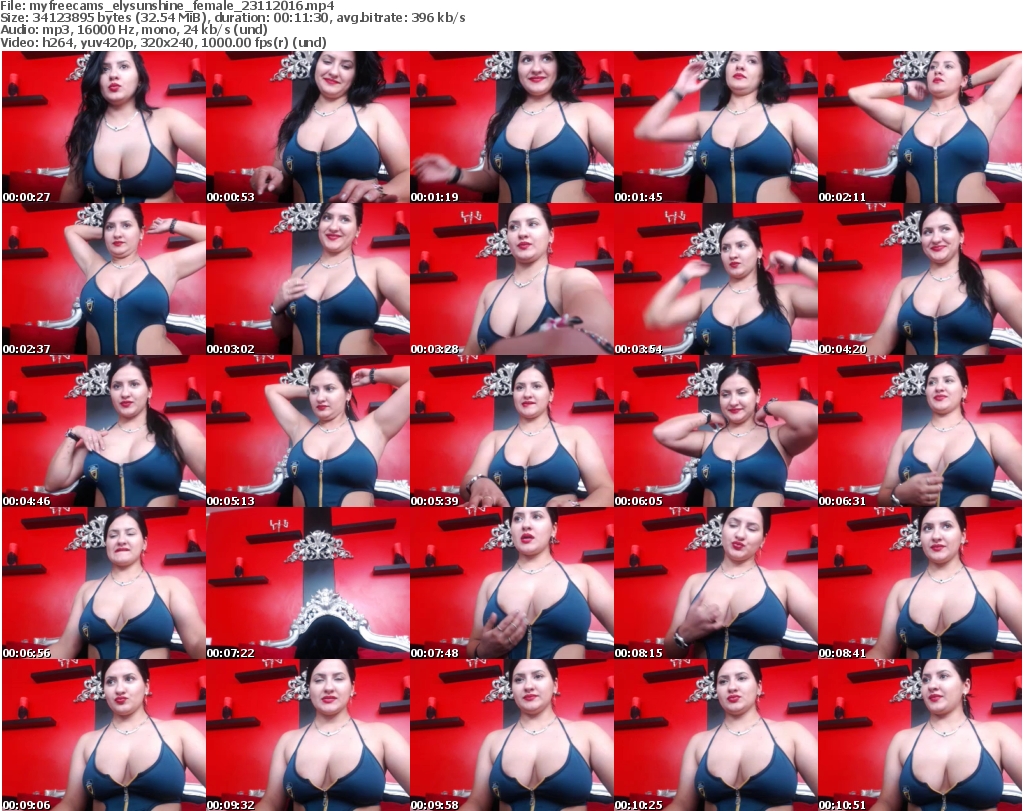This screenshot has height=811, width=1024.
Task: Pick the frame stamped 00:04:20
Action: click(x=920, y=279)
